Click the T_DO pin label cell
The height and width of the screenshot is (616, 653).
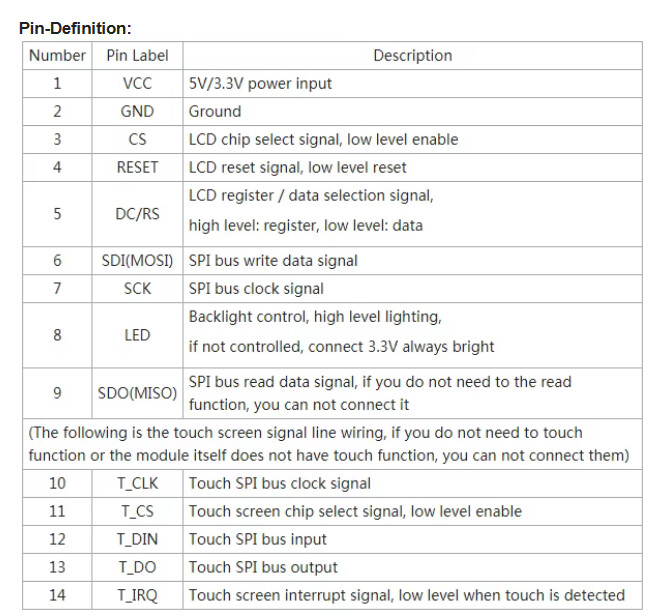tap(137, 567)
